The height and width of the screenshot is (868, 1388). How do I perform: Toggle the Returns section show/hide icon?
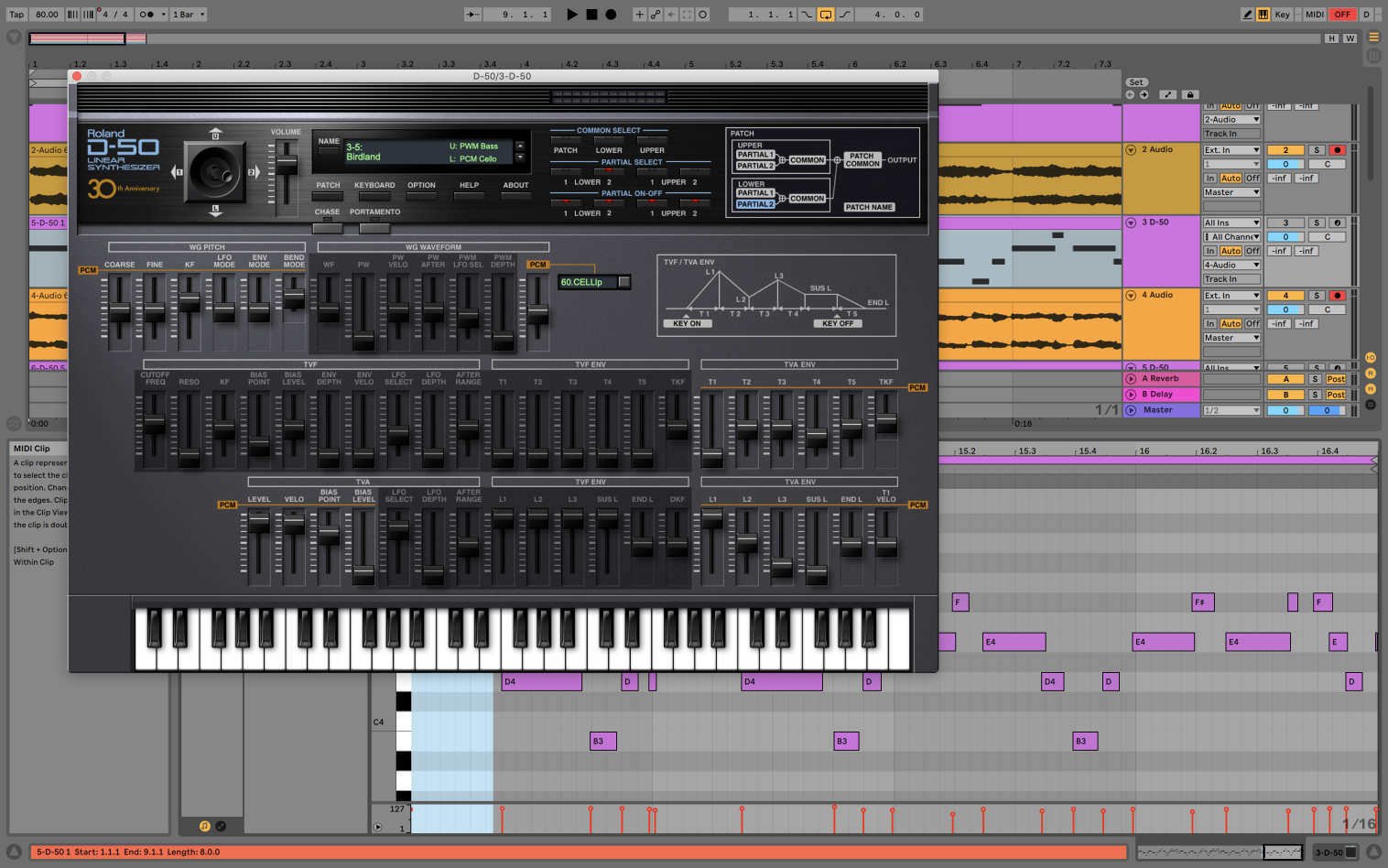coord(1371,373)
